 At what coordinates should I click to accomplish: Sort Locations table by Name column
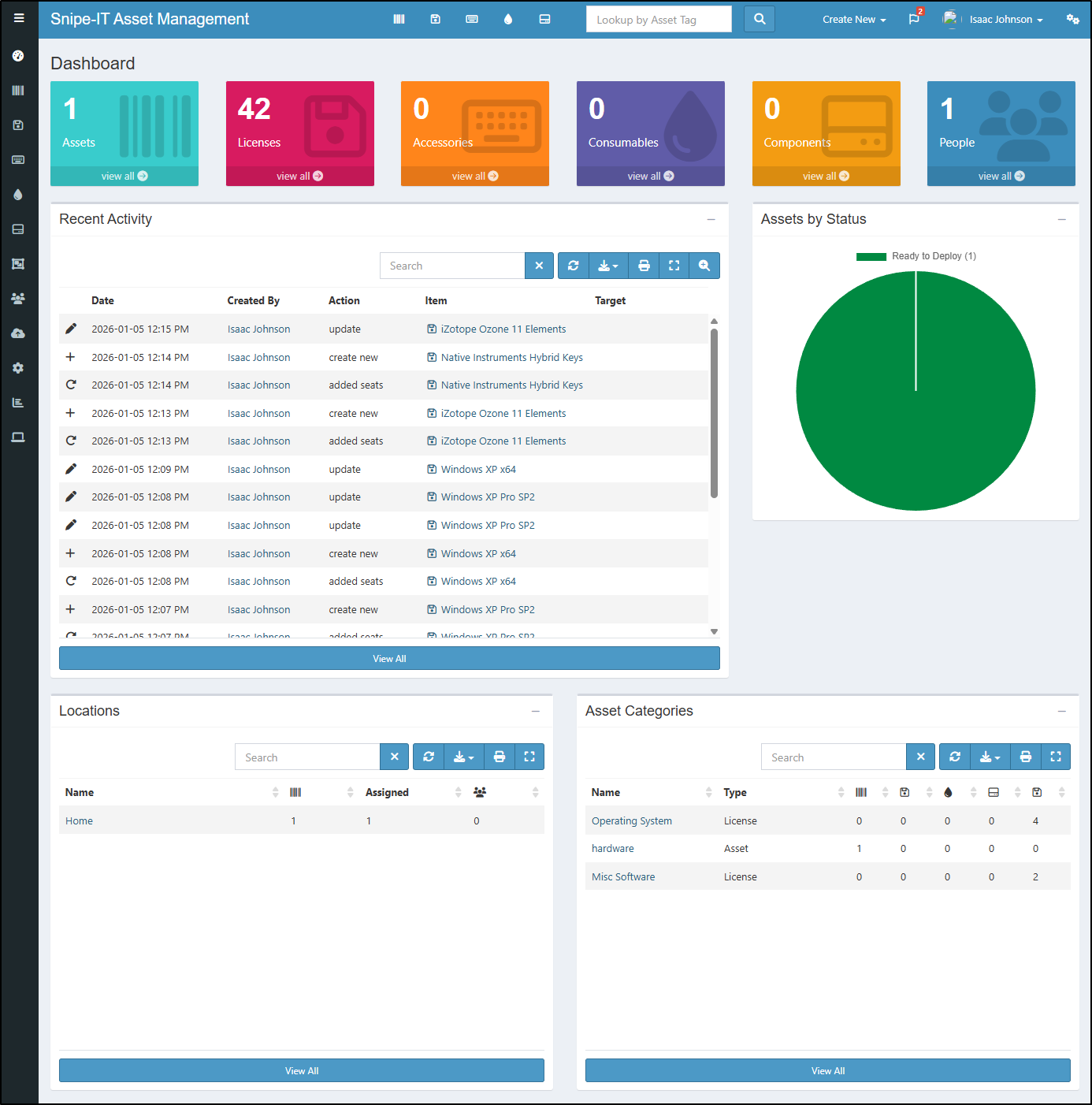[x=80, y=792]
